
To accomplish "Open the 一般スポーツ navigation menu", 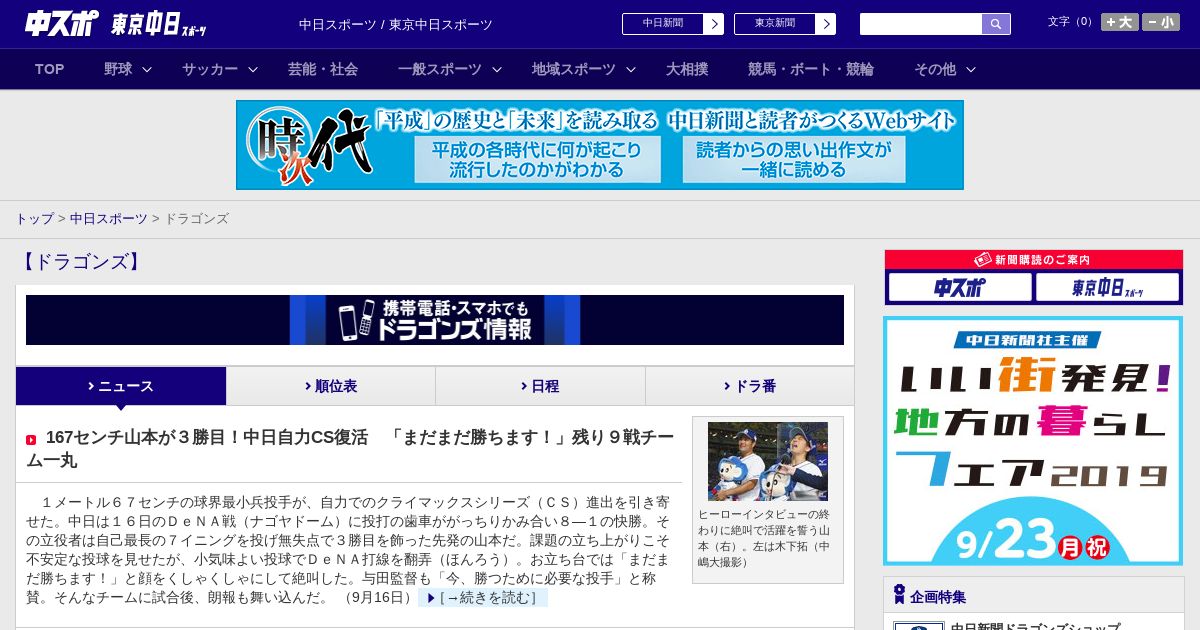I will click(440, 69).
